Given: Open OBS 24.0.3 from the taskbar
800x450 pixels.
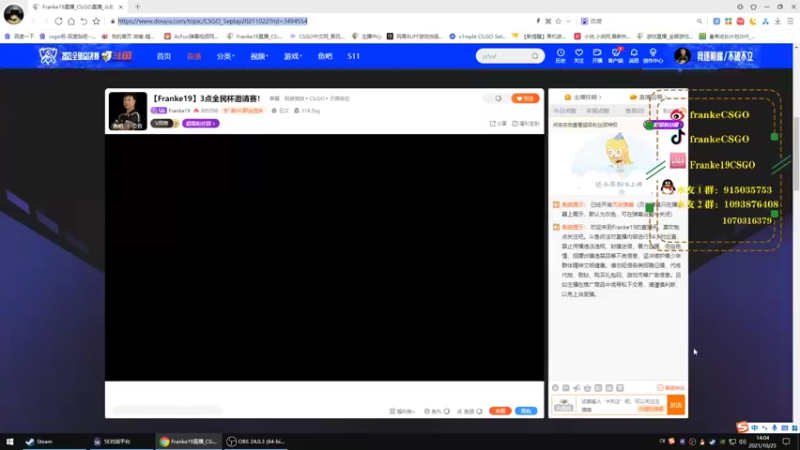Looking at the screenshot, I should click(x=256, y=441).
